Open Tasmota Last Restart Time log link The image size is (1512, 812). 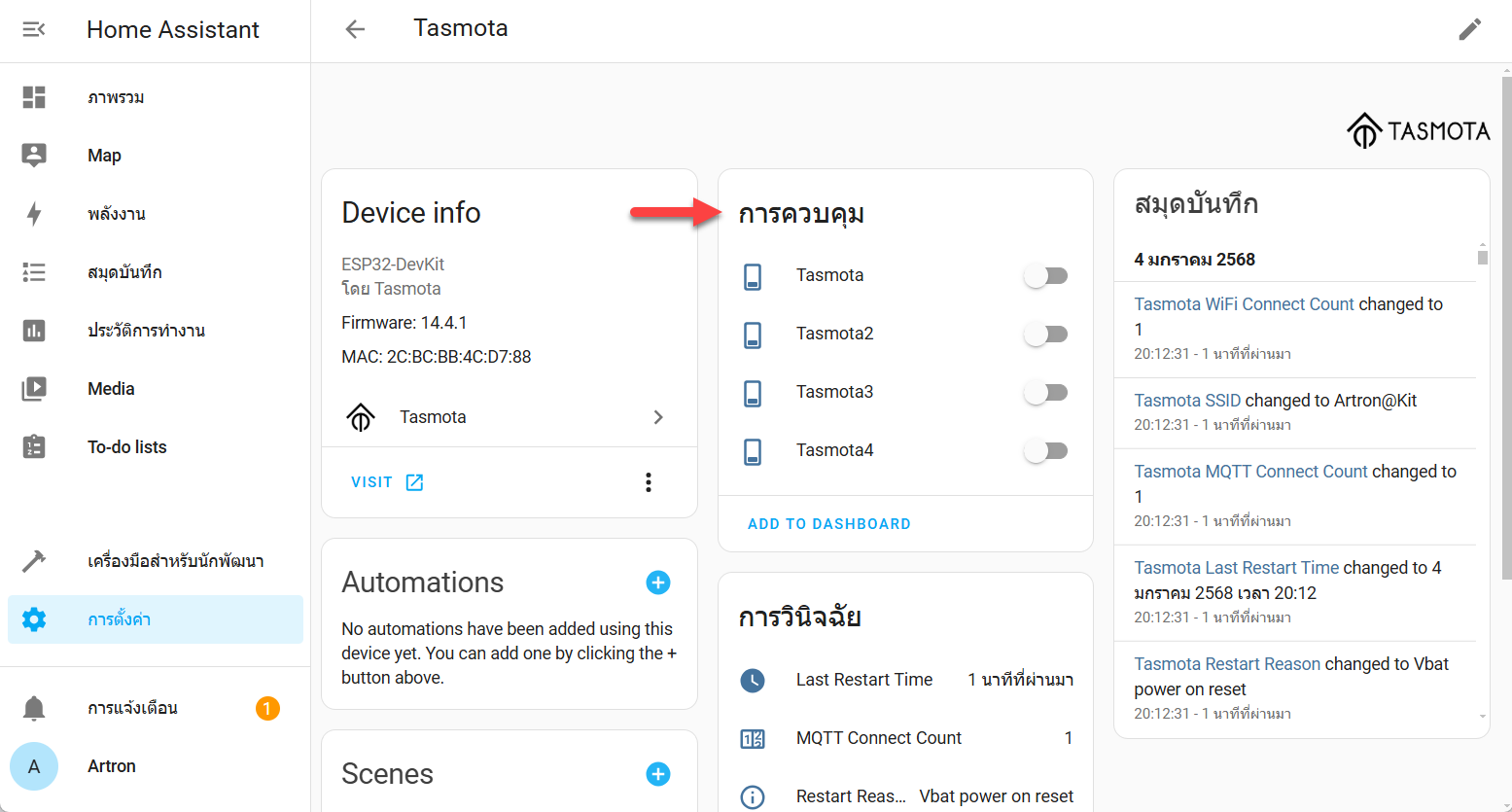point(1237,568)
